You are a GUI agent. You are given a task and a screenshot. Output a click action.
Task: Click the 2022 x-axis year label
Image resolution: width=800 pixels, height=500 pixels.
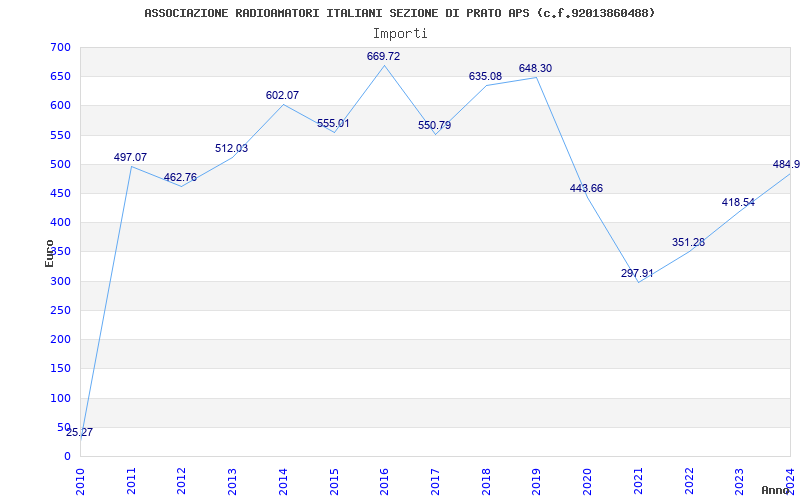click(x=689, y=481)
